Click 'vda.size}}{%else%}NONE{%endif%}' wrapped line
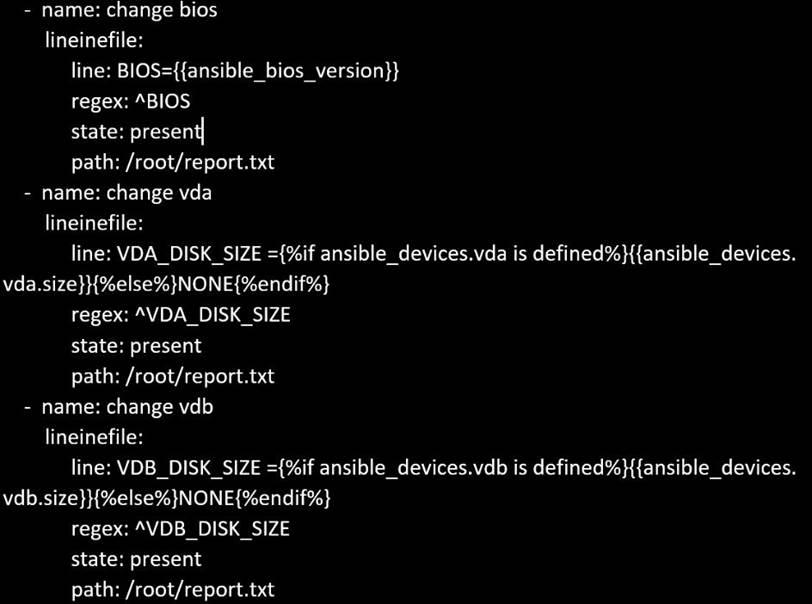812x604 pixels. (x=165, y=285)
